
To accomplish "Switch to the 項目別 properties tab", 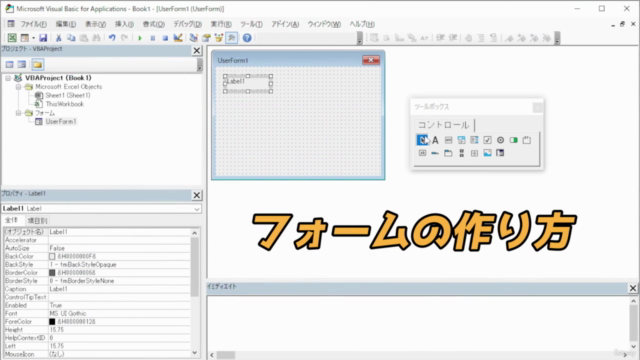I will pyautogui.click(x=37, y=221).
